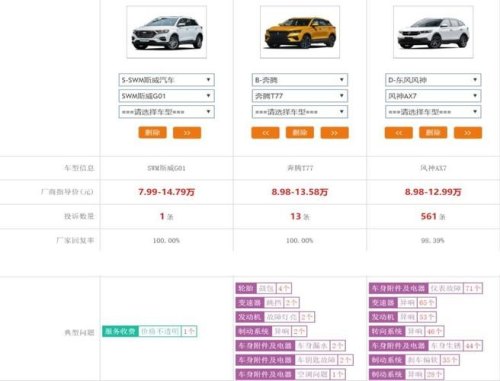Click model name SWM斯威G01 in info row
The height and width of the screenshot is (381, 500).
[x=166, y=168]
